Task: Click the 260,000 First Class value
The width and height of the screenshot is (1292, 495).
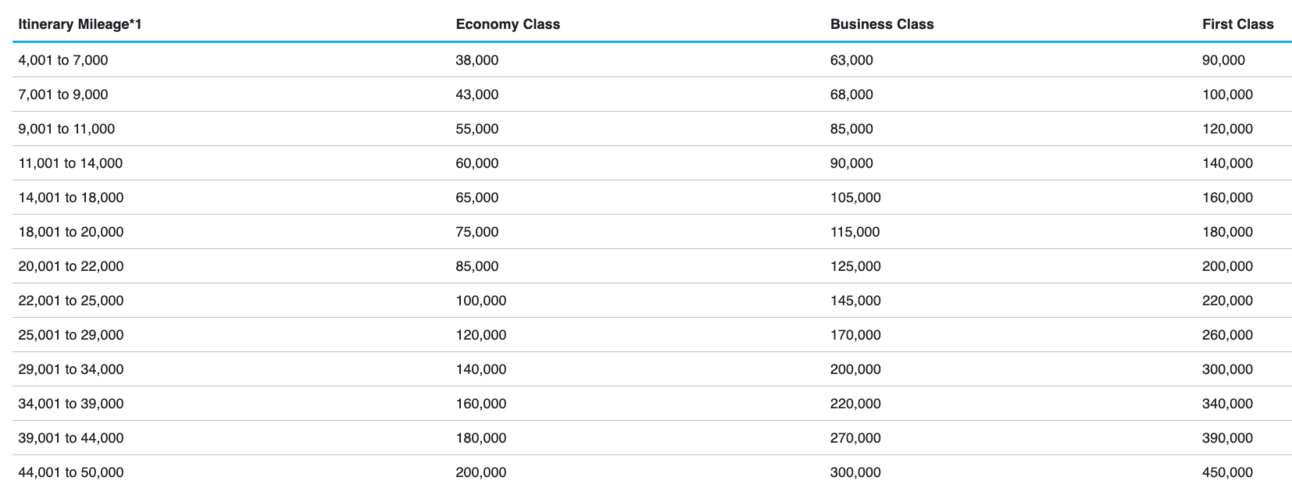Action: [x=1227, y=335]
